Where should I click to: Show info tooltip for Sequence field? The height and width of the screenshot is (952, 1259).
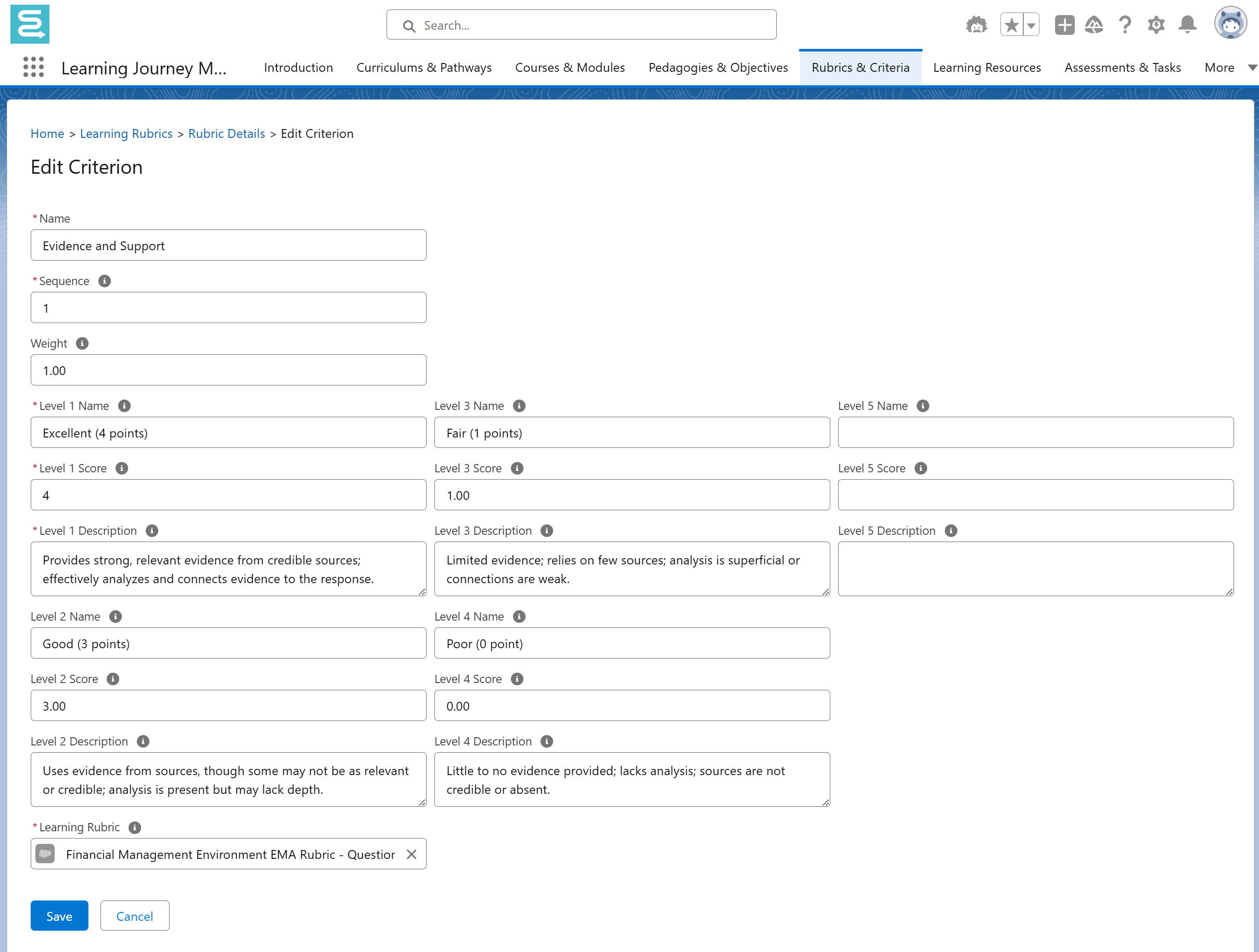click(x=105, y=281)
